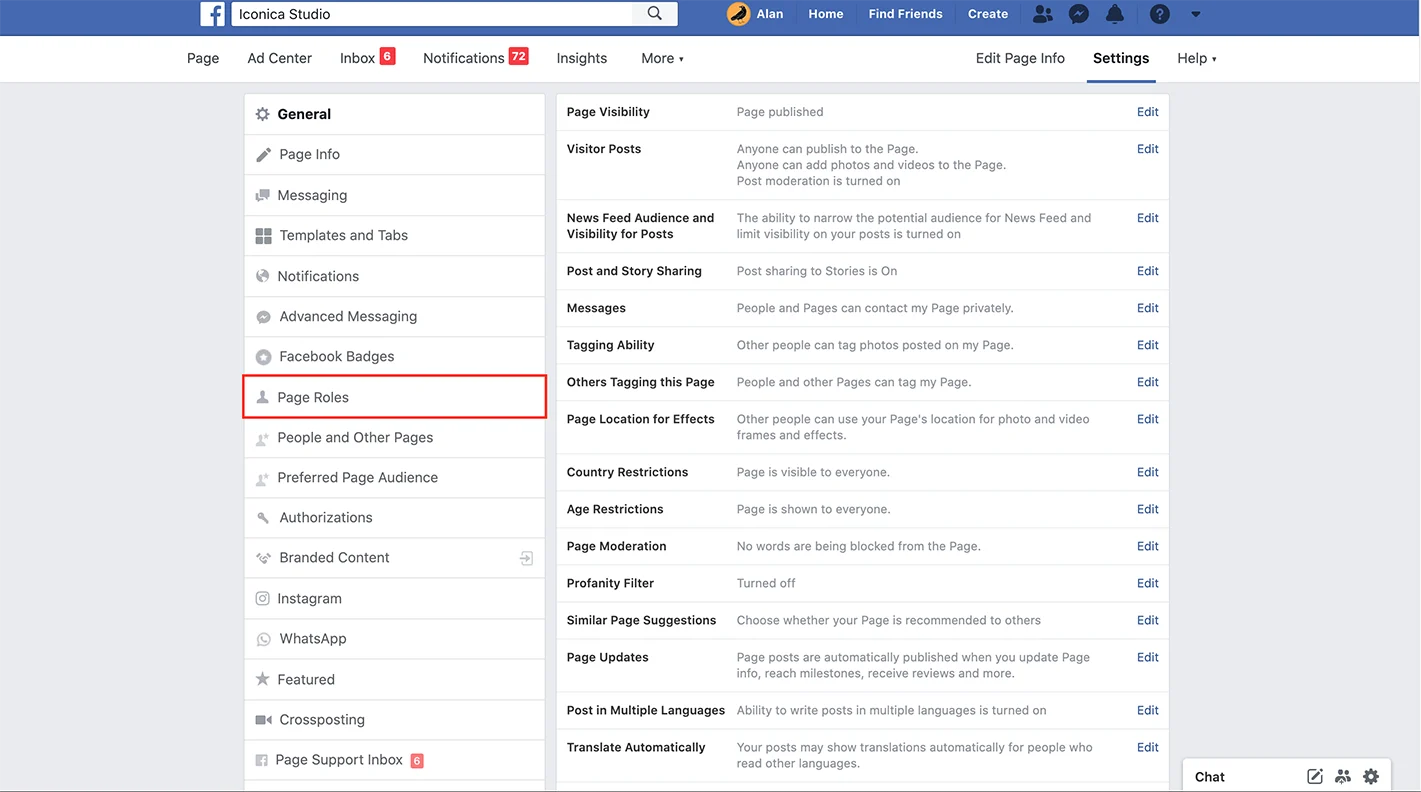Edit the Page Moderation setting
This screenshot has height=792, width=1421.
point(1148,546)
